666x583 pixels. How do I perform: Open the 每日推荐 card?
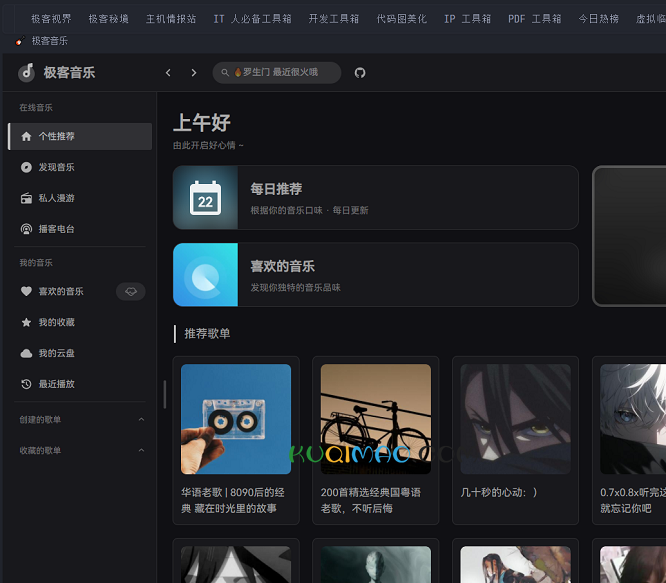click(375, 197)
